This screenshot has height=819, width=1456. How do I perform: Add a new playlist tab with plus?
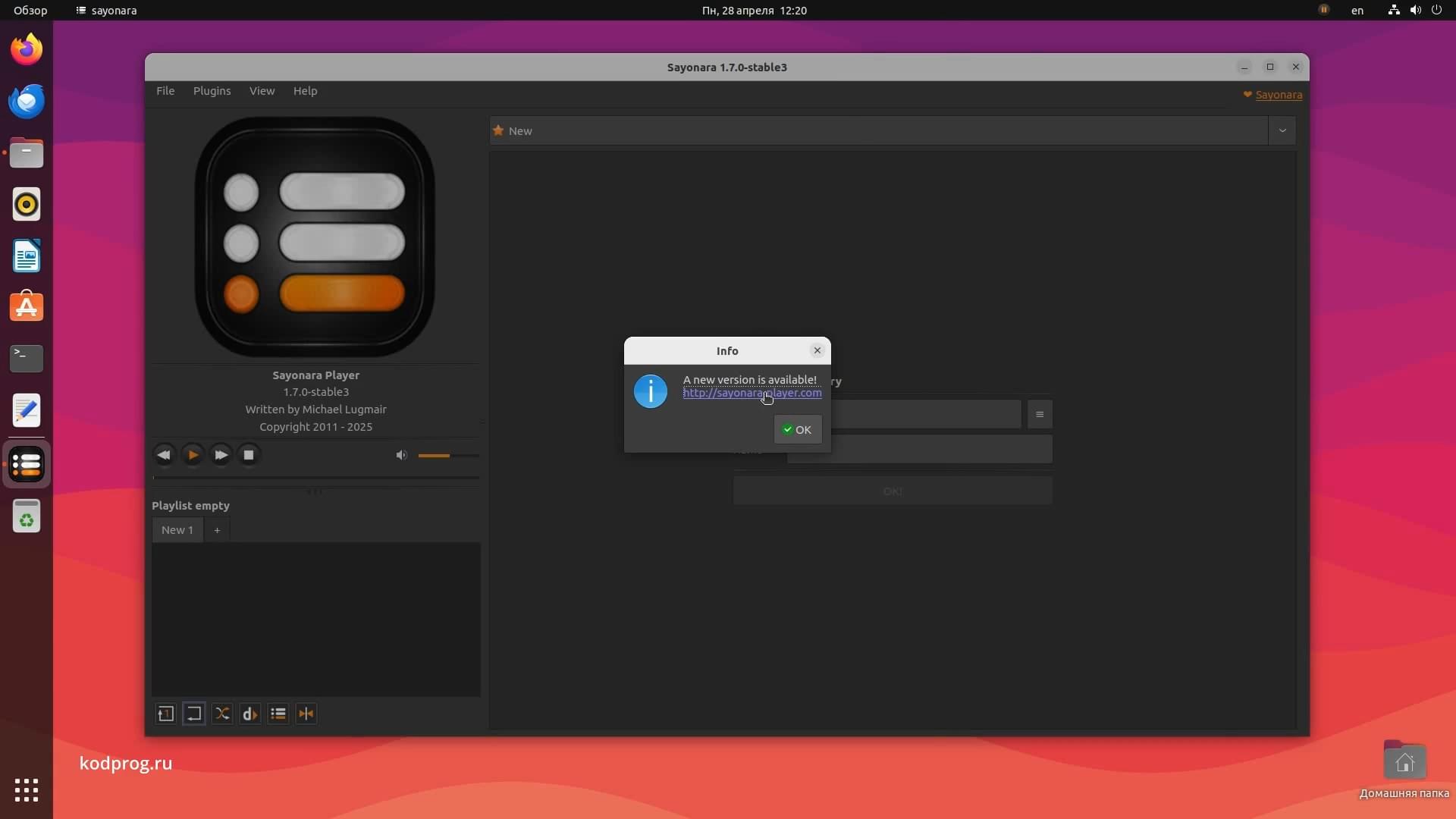(x=217, y=530)
